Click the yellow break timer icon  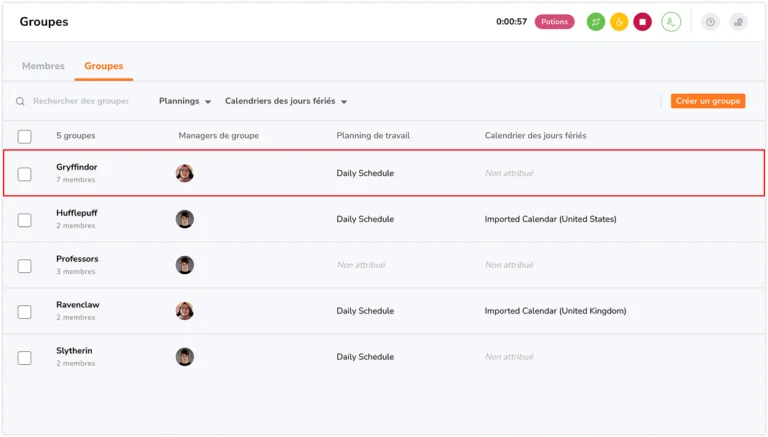[x=619, y=22]
